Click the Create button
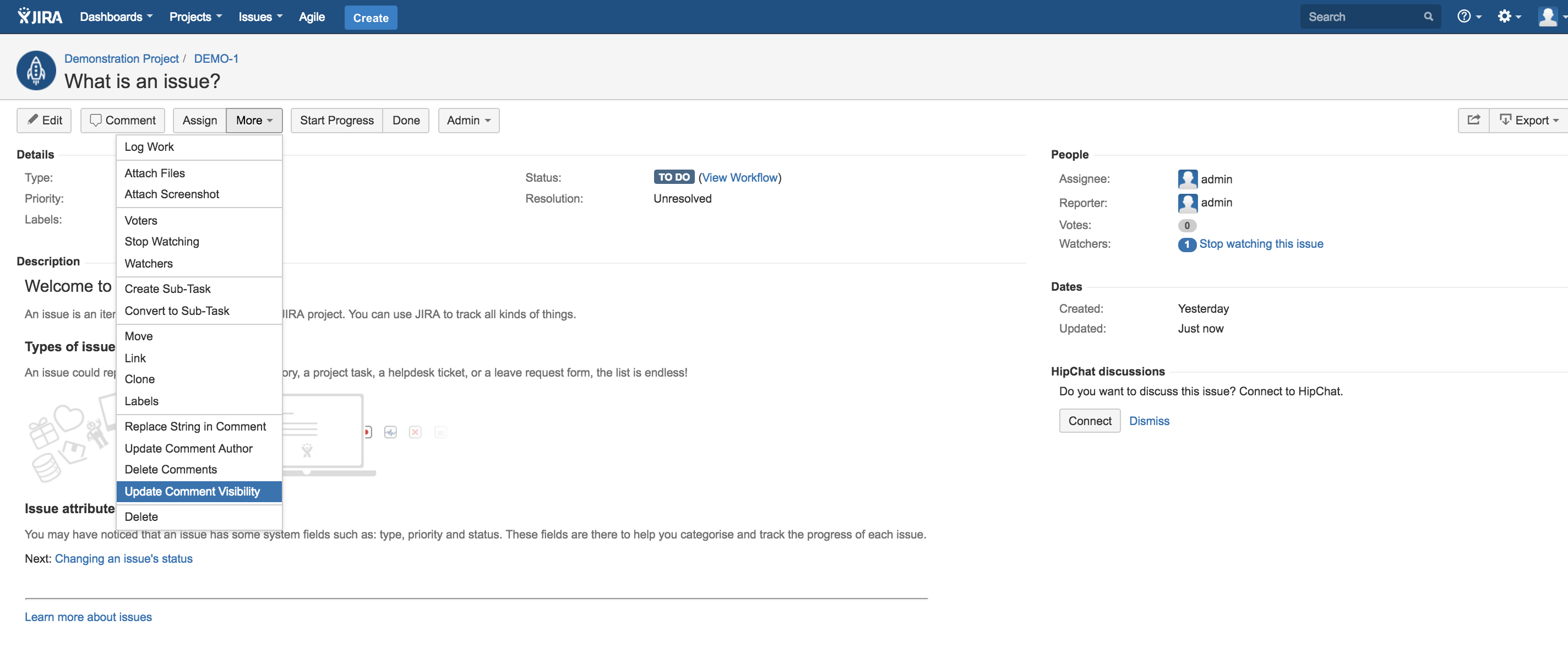 tap(371, 18)
